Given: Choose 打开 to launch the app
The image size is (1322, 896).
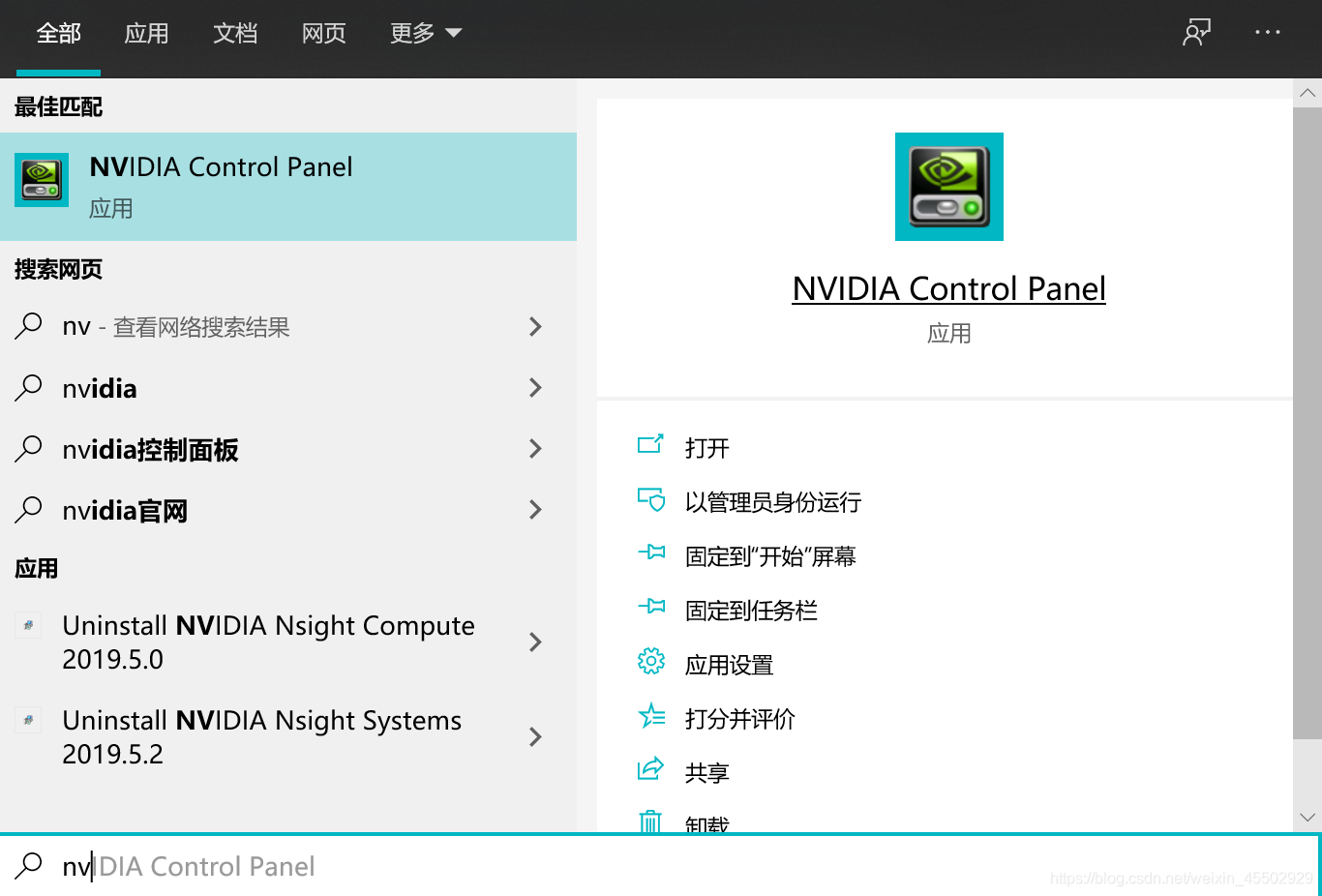Looking at the screenshot, I should click(x=707, y=448).
